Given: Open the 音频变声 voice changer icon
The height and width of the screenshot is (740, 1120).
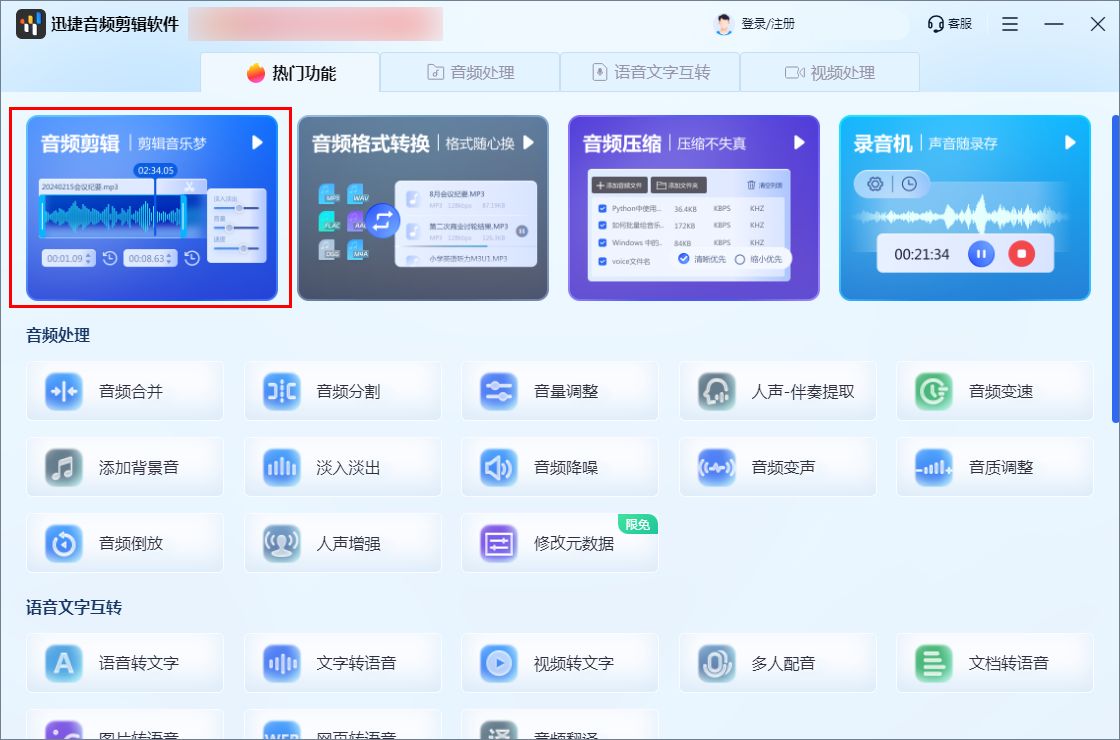Looking at the screenshot, I should click(716, 468).
